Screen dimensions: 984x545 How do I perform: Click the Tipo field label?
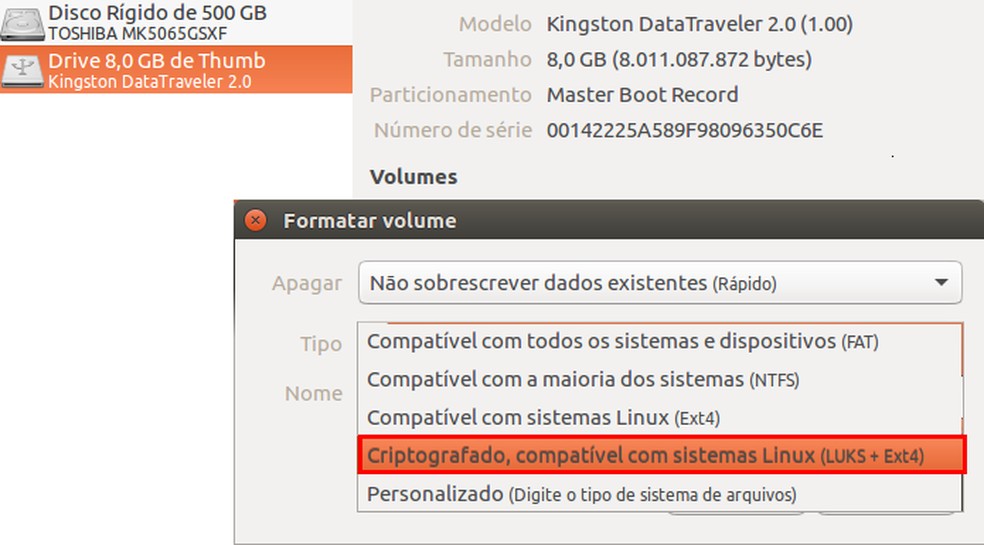point(320,344)
